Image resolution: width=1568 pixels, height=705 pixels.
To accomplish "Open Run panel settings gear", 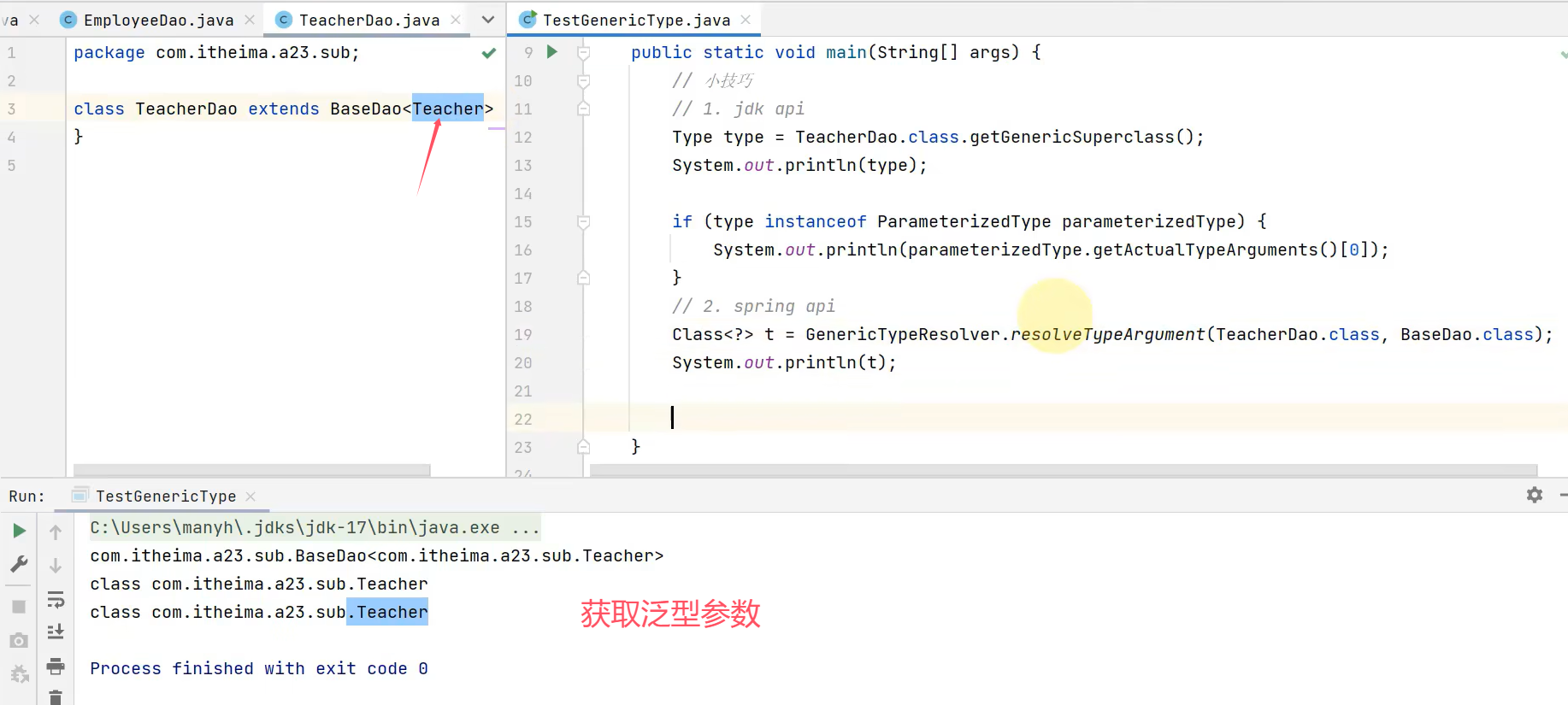I will [x=1535, y=495].
